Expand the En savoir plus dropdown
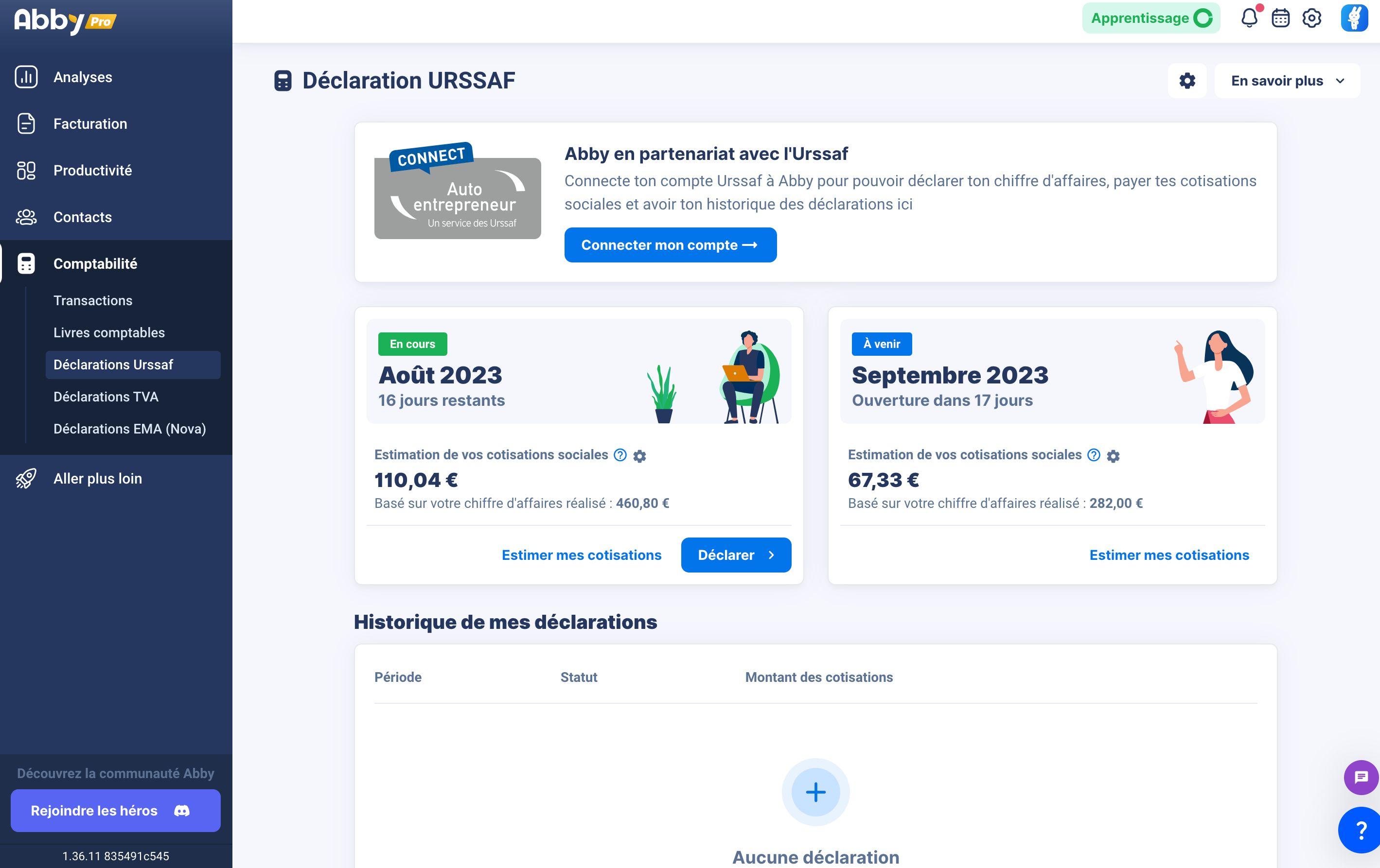Image resolution: width=1380 pixels, height=868 pixels. 1287,81
